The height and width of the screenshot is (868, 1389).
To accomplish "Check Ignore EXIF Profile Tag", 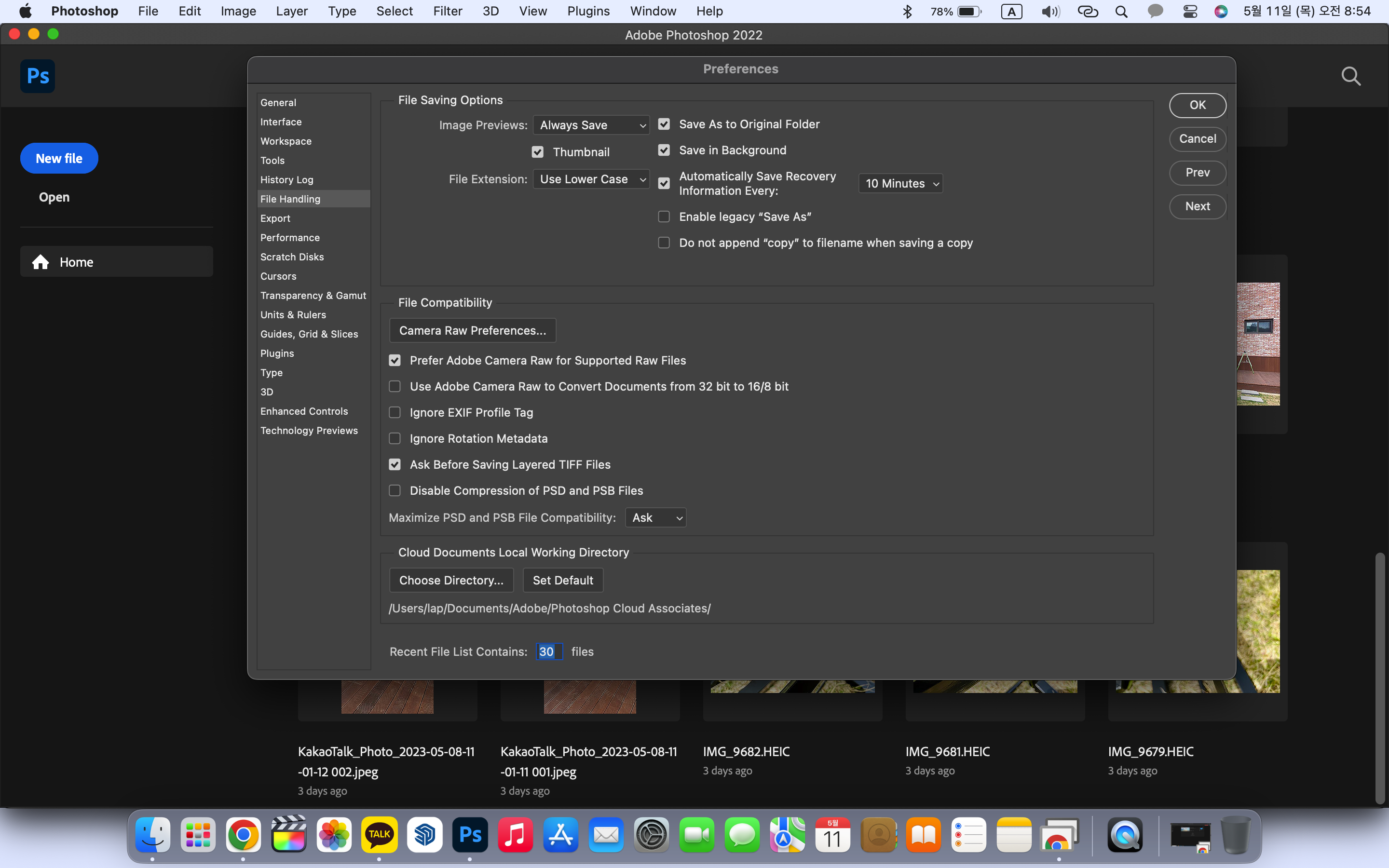I will [x=395, y=413].
